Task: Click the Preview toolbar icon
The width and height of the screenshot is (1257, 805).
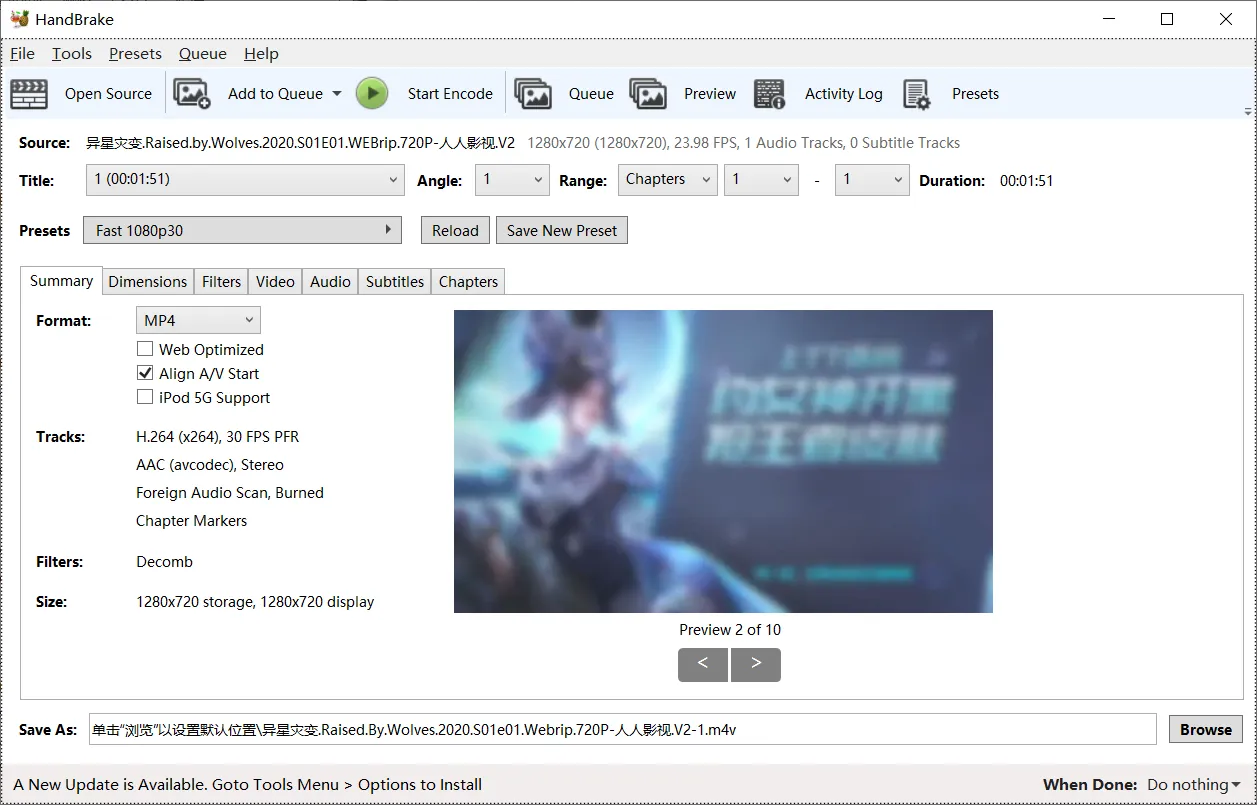Action: coord(648,94)
